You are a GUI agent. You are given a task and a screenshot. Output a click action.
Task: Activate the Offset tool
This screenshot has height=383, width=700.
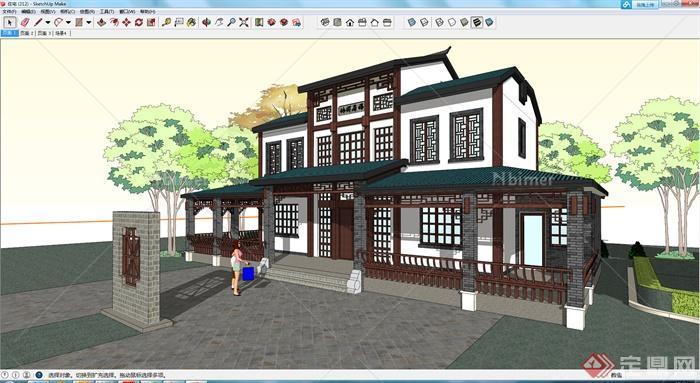(114, 22)
